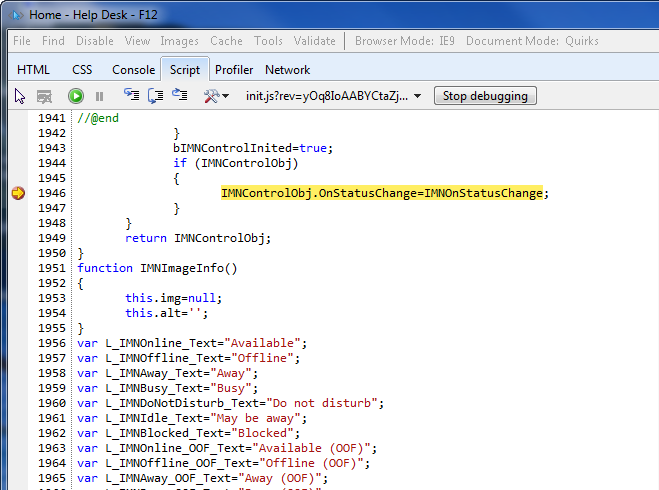Click the clear browser cache icon

coord(44,96)
